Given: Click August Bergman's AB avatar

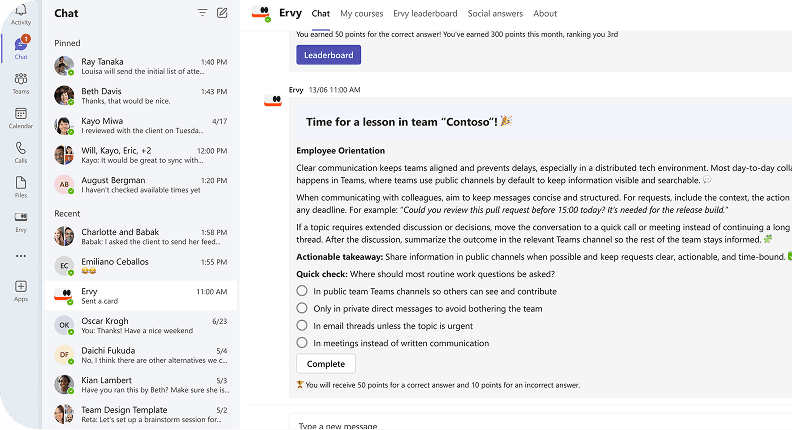Looking at the screenshot, I should (64, 184).
